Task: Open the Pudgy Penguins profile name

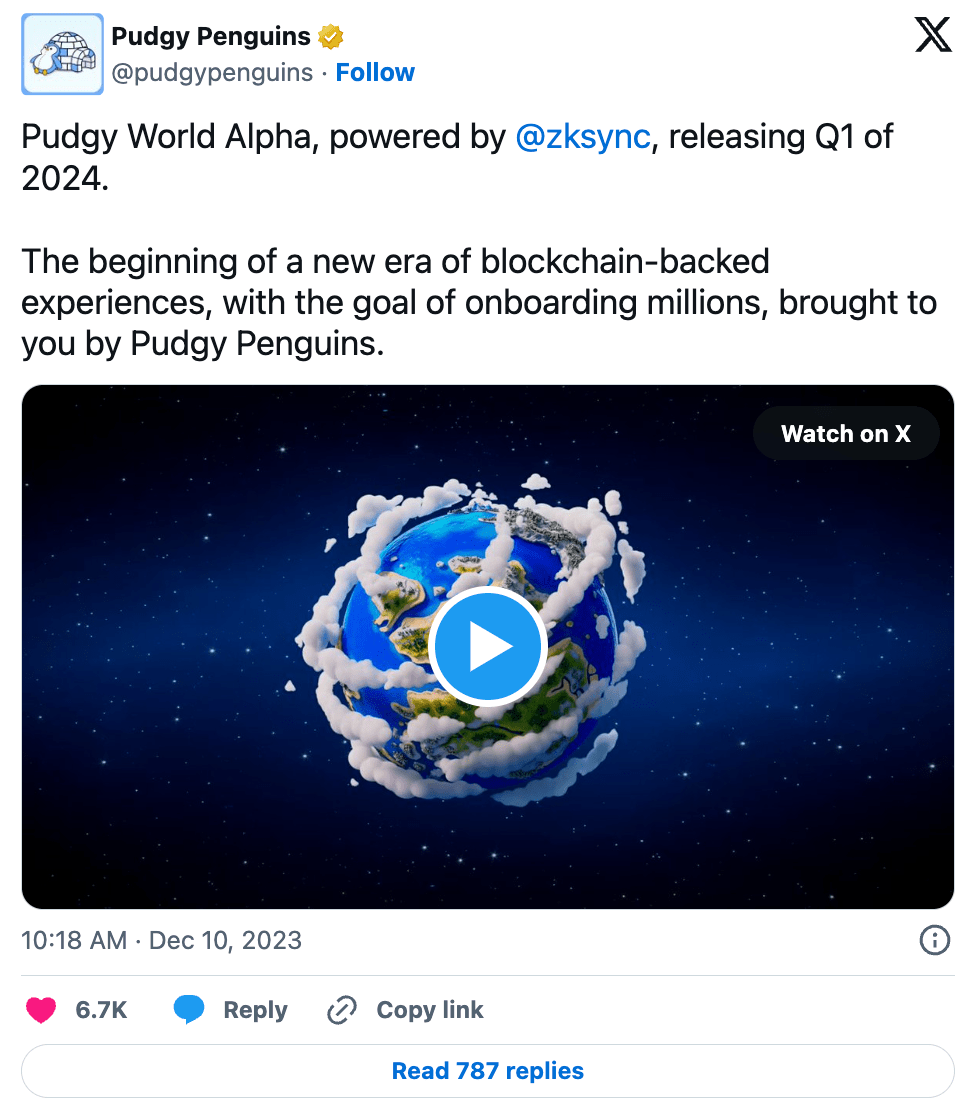Action: coord(210,37)
